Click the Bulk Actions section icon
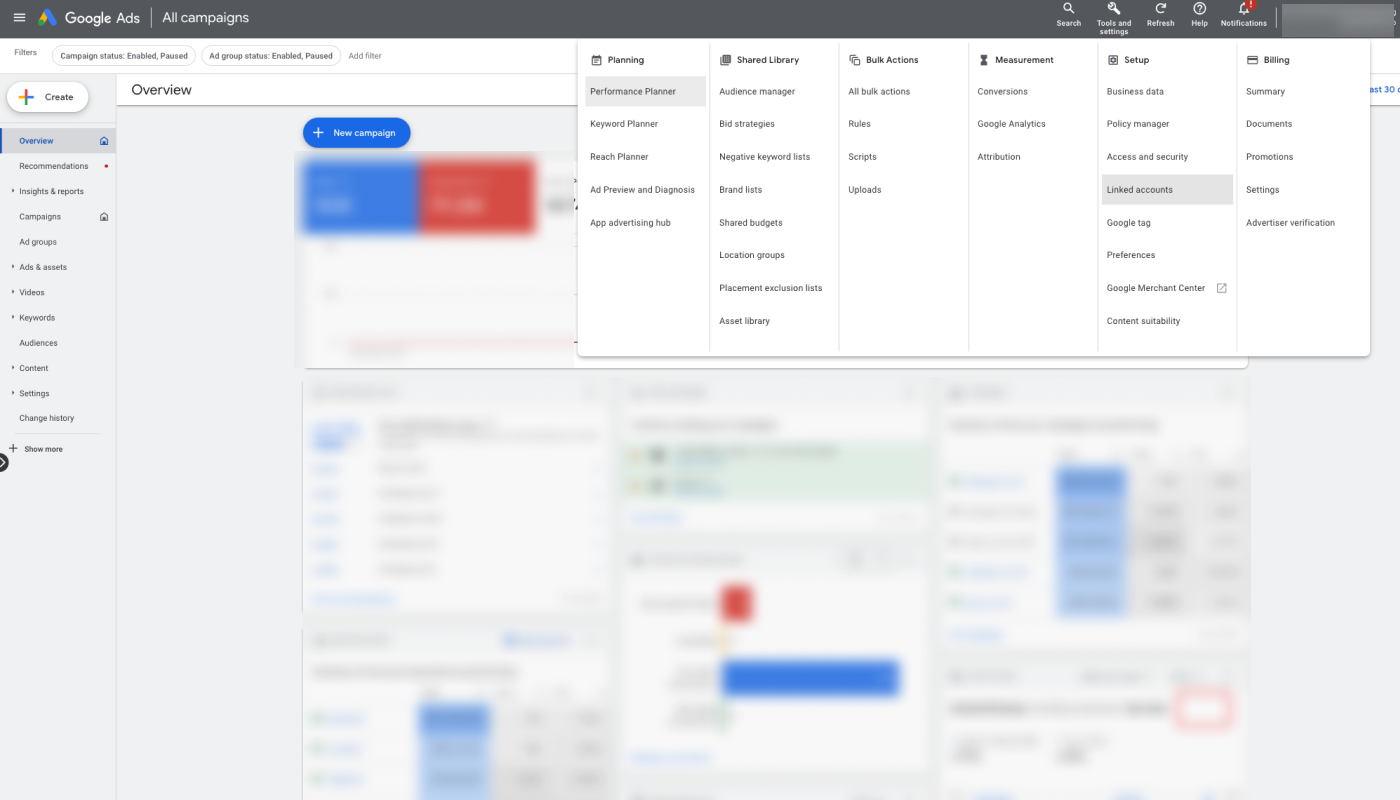This screenshot has width=1400, height=800. click(x=854, y=60)
